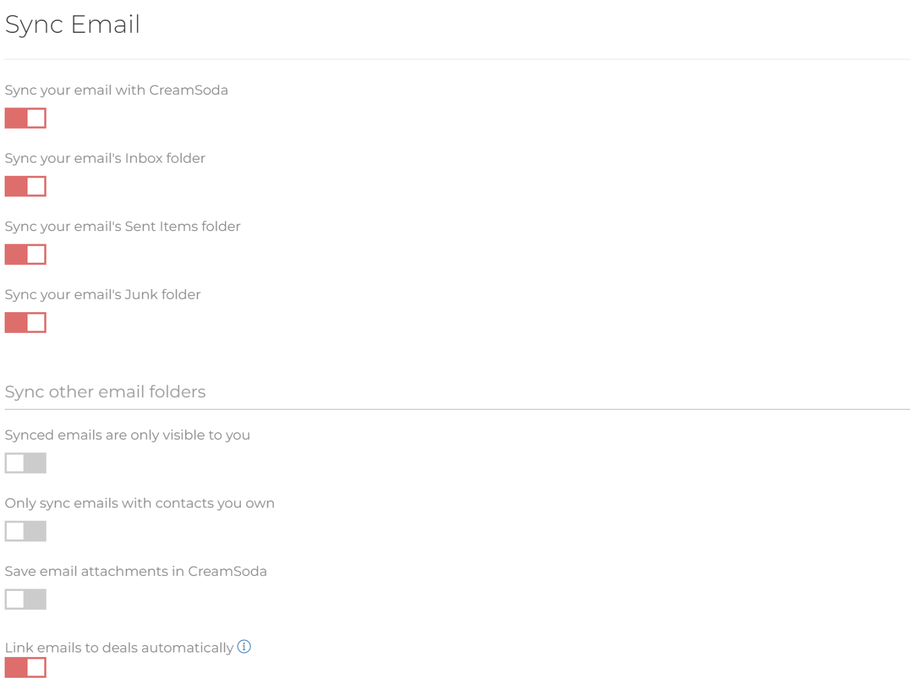Enable Save email attachments in CreamSoda switch
This screenshot has height=695, width=920.
click(26, 599)
